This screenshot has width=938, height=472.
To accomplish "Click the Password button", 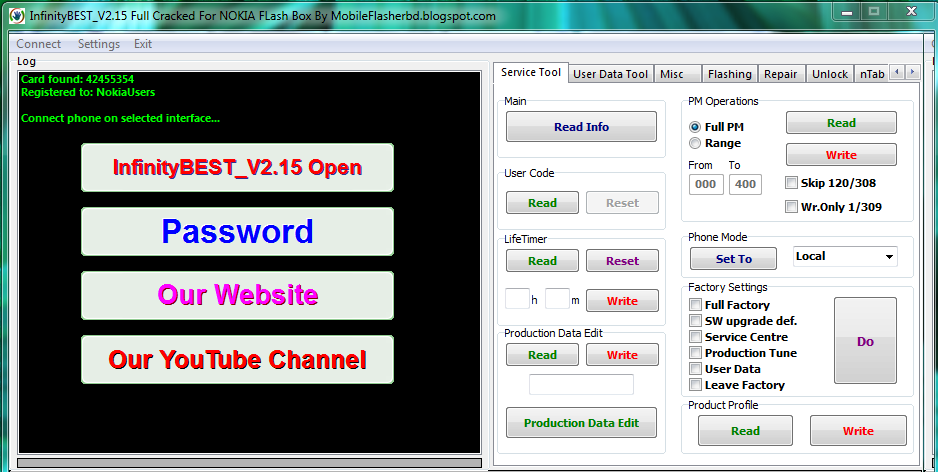I will (x=237, y=232).
